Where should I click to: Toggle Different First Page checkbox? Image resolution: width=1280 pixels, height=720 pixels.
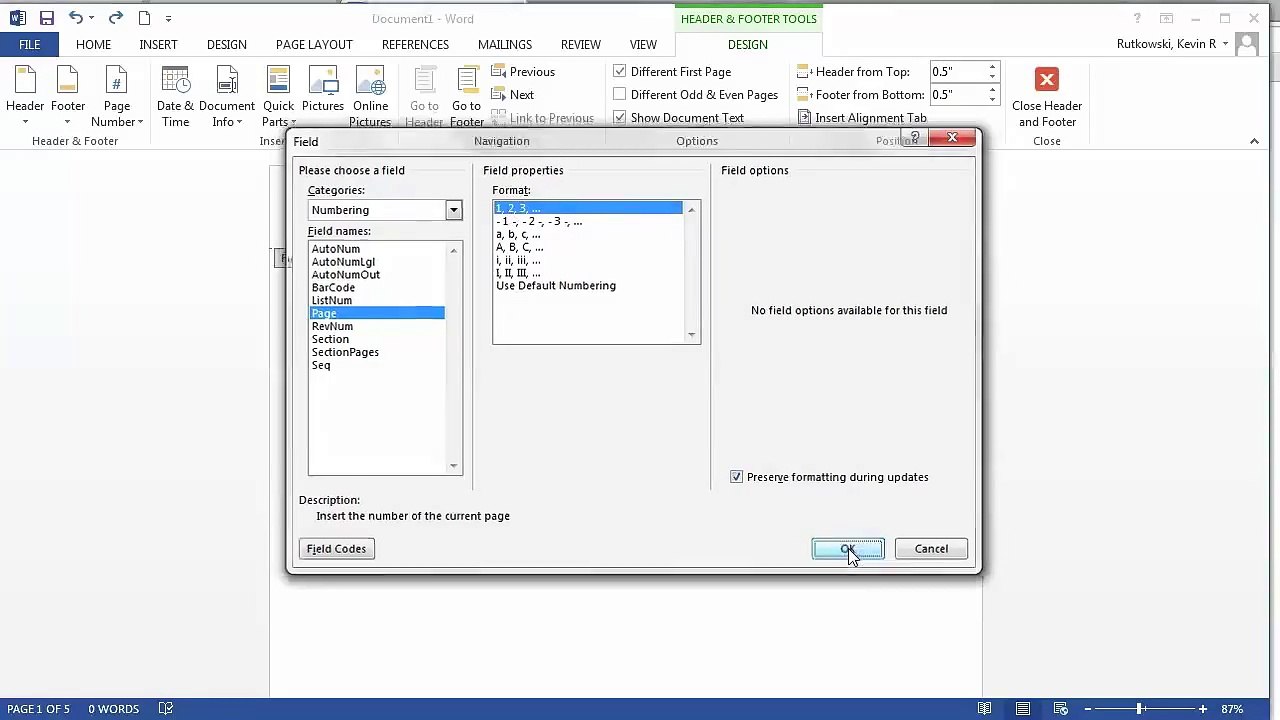coord(620,72)
